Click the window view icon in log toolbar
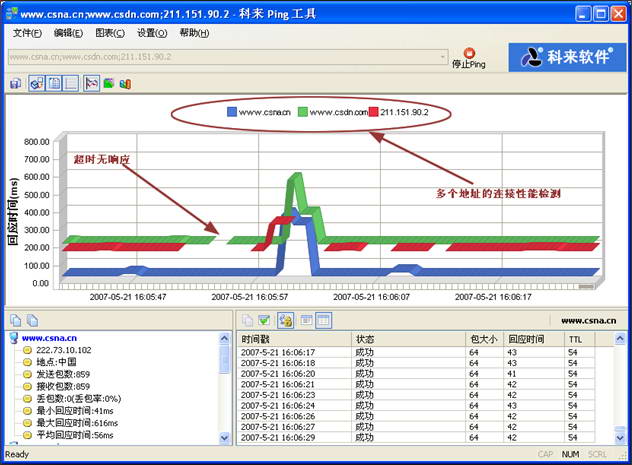This screenshot has width=632, height=465. 306,320
